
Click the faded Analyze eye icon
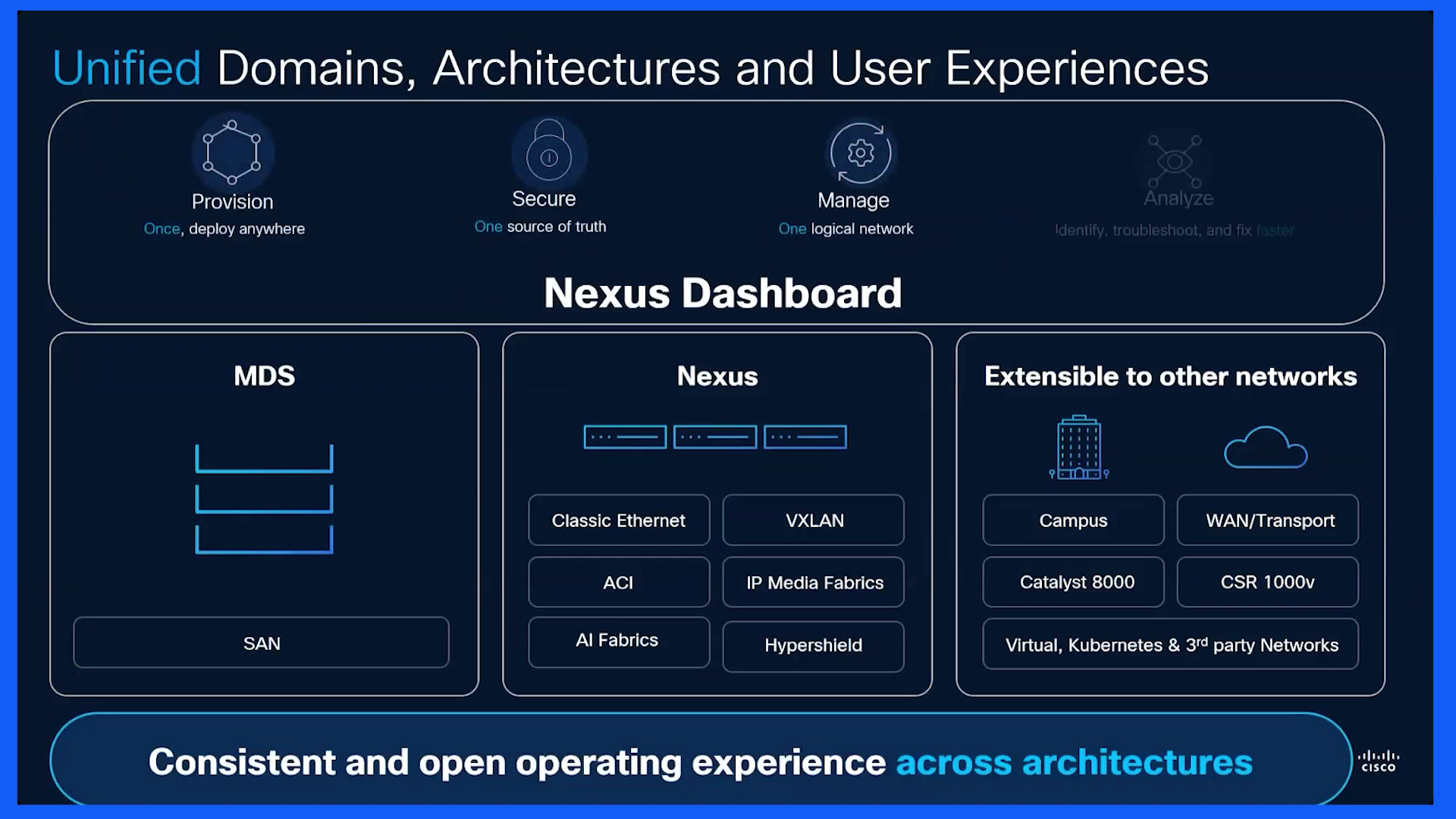(x=1175, y=162)
